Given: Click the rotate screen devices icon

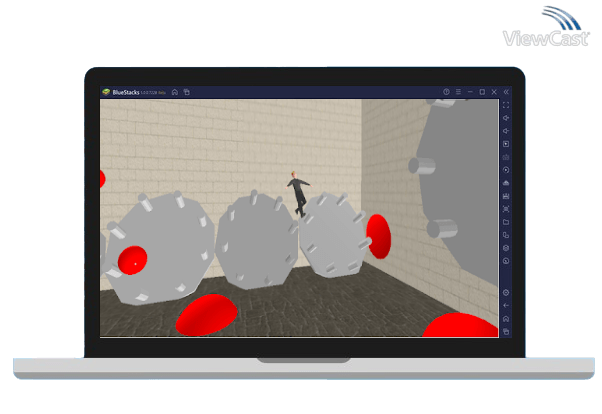Looking at the screenshot, I should tap(506, 235).
